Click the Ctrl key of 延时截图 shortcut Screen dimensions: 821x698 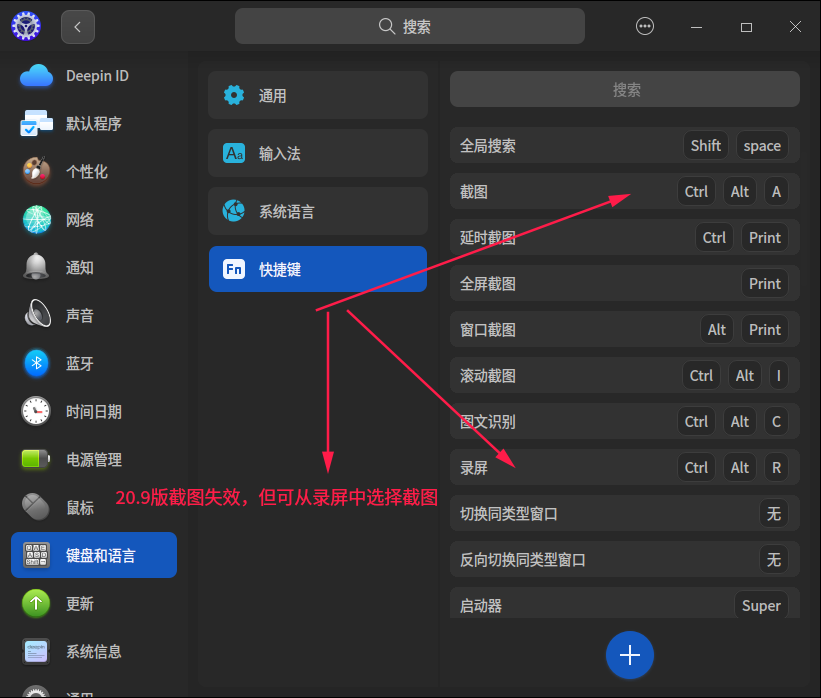click(714, 238)
